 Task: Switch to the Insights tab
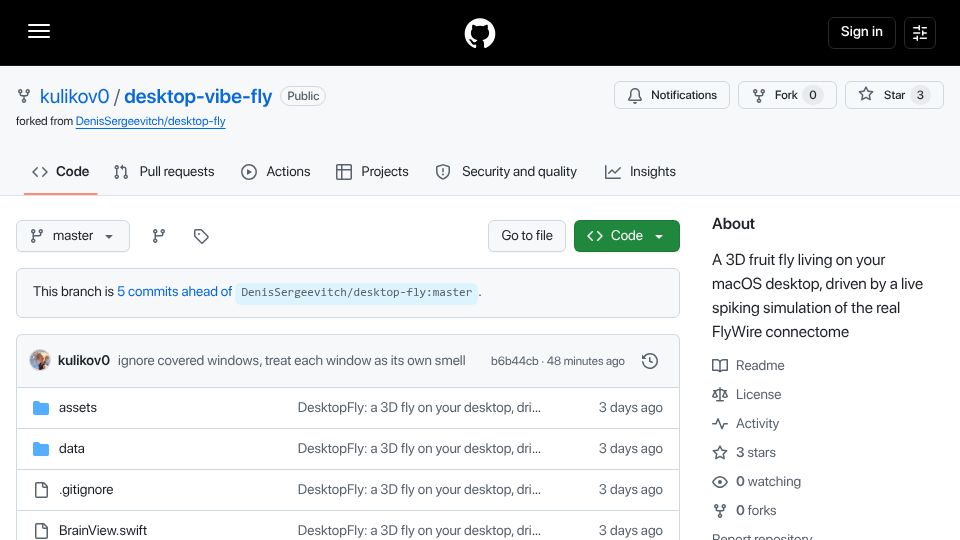[640, 171]
